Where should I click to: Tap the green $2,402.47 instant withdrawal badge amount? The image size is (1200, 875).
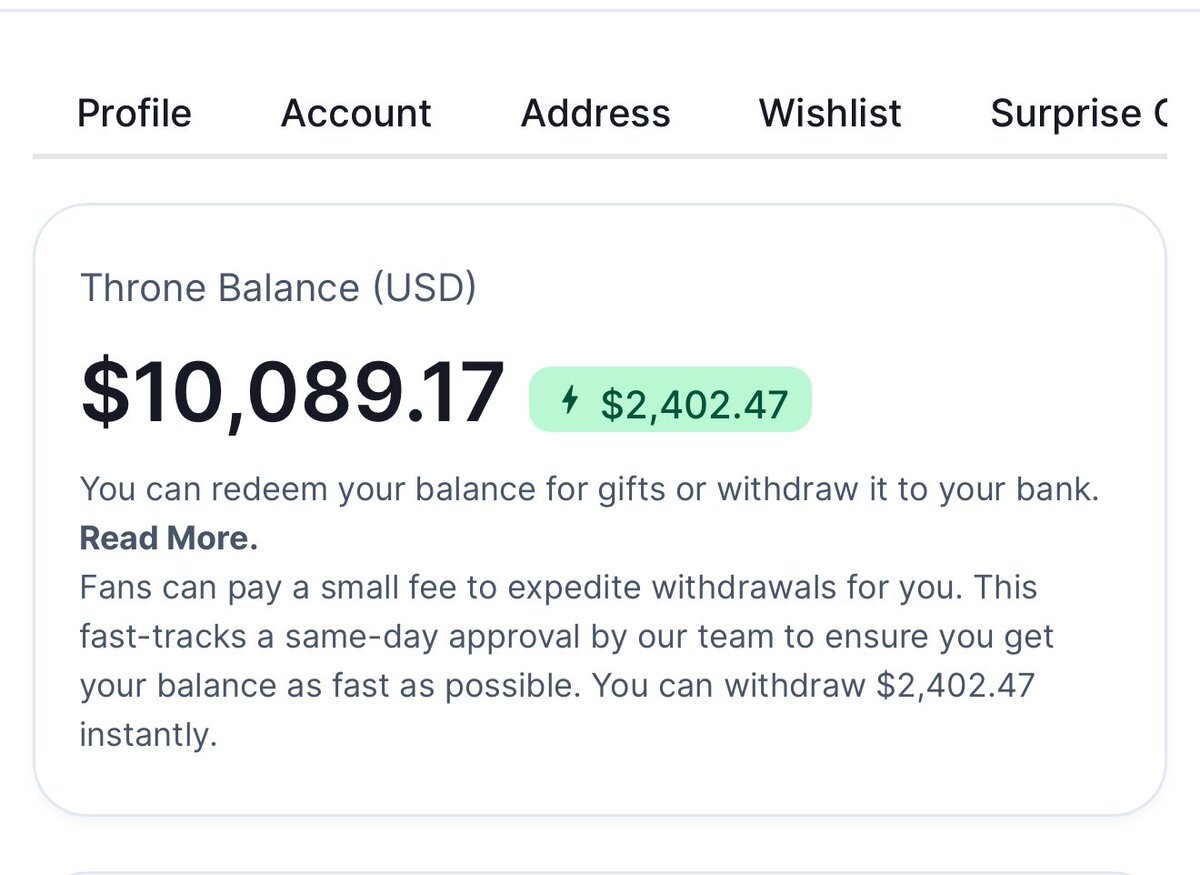pos(694,404)
